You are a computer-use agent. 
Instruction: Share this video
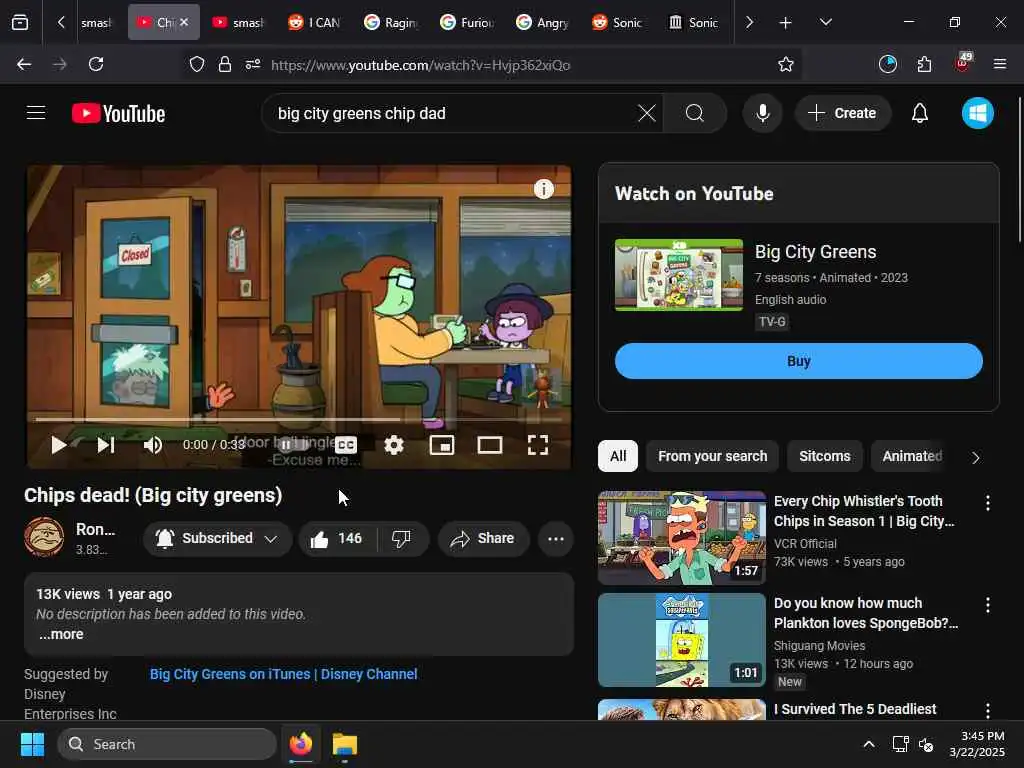483,539
